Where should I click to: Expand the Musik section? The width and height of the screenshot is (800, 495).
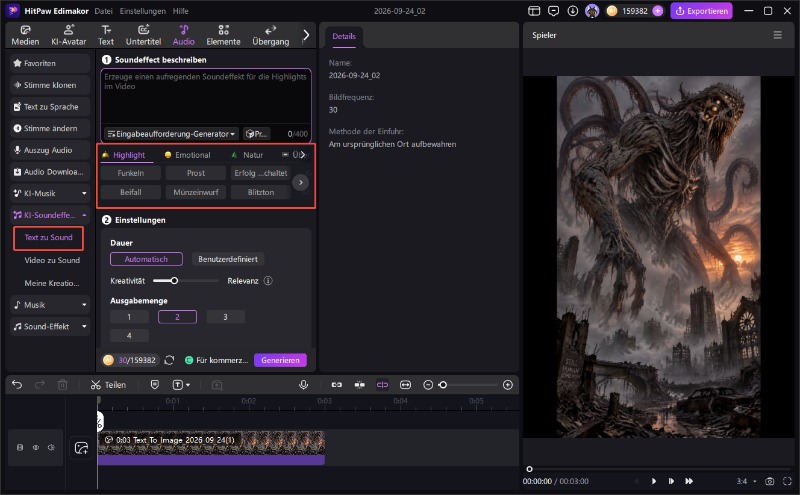click(50, 305)
